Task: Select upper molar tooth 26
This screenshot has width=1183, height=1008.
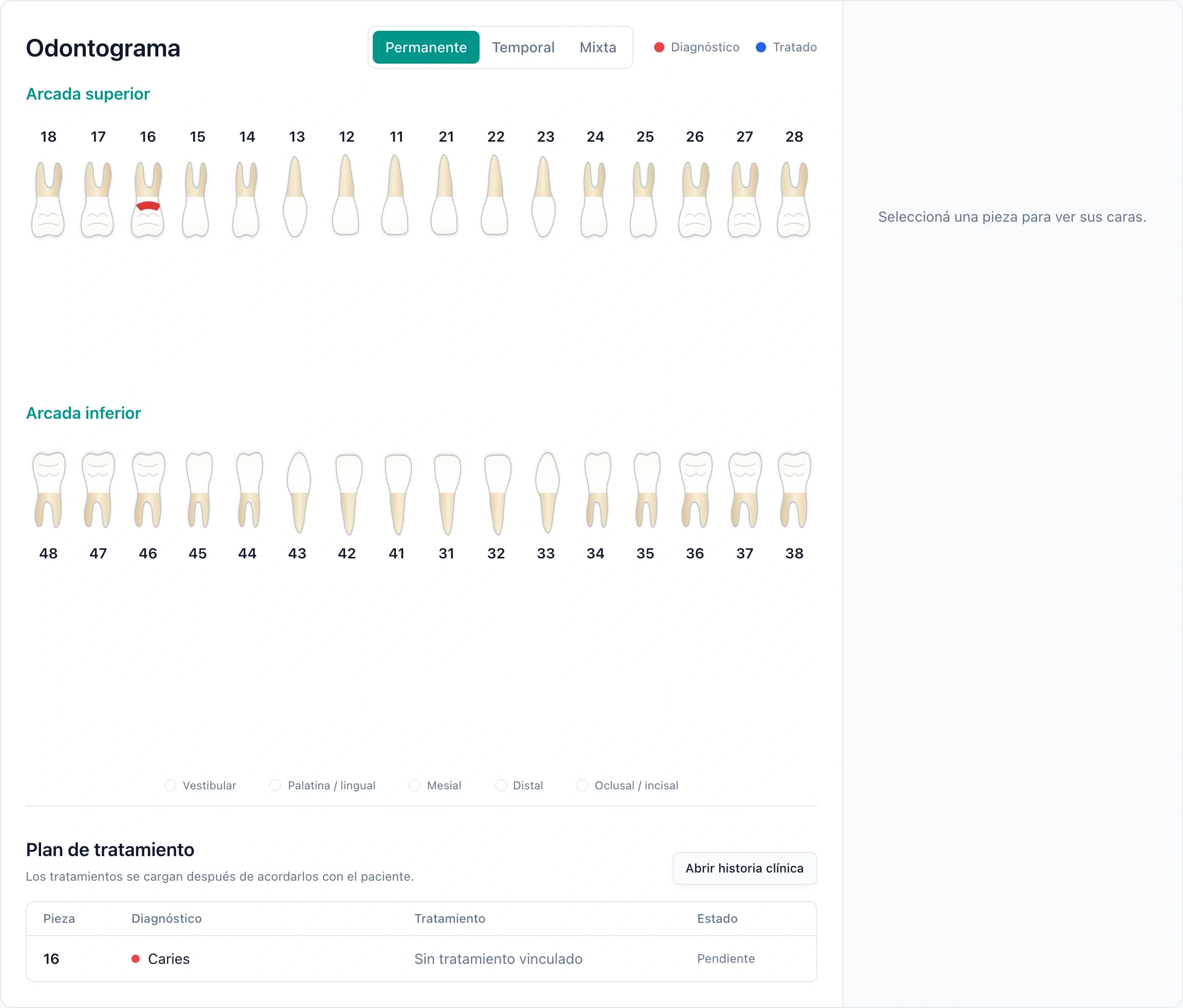Action: tap(695, 199)
